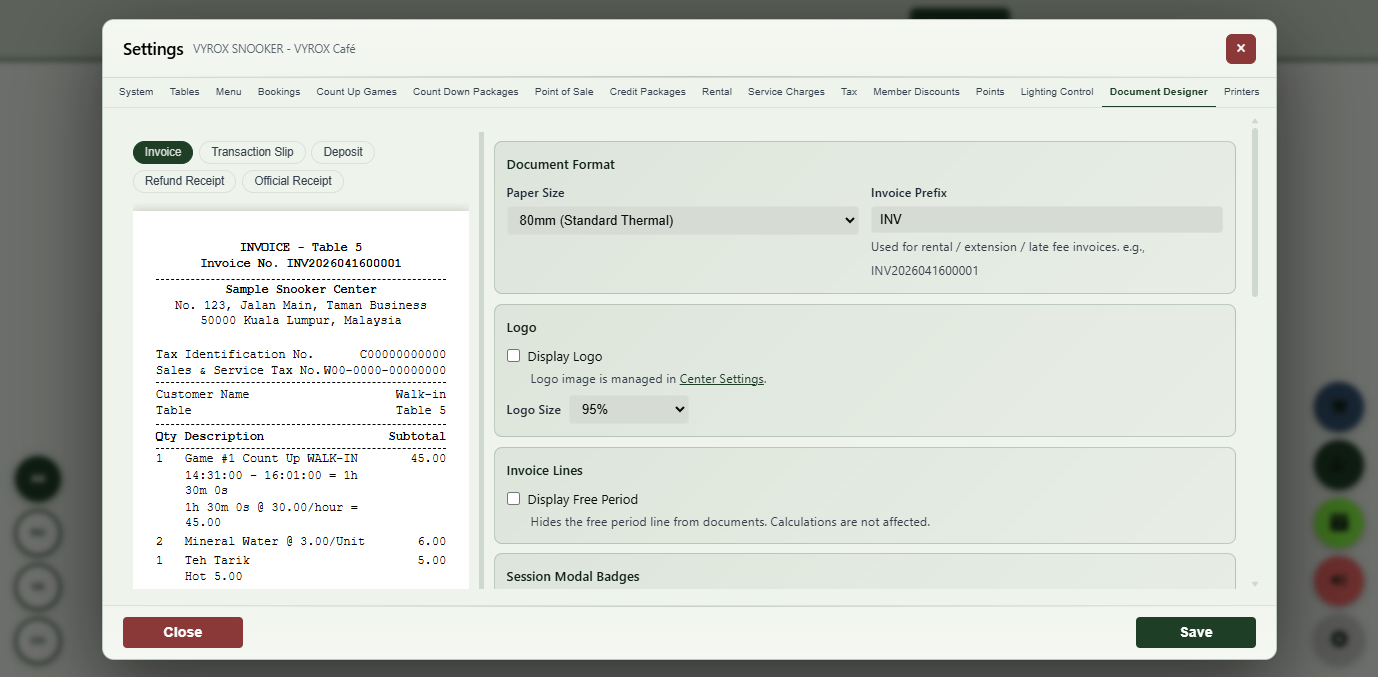Click the "VYROX SNOOKER - VYROX Café" subtitle
1378x677 pixels.
[274, 49]
